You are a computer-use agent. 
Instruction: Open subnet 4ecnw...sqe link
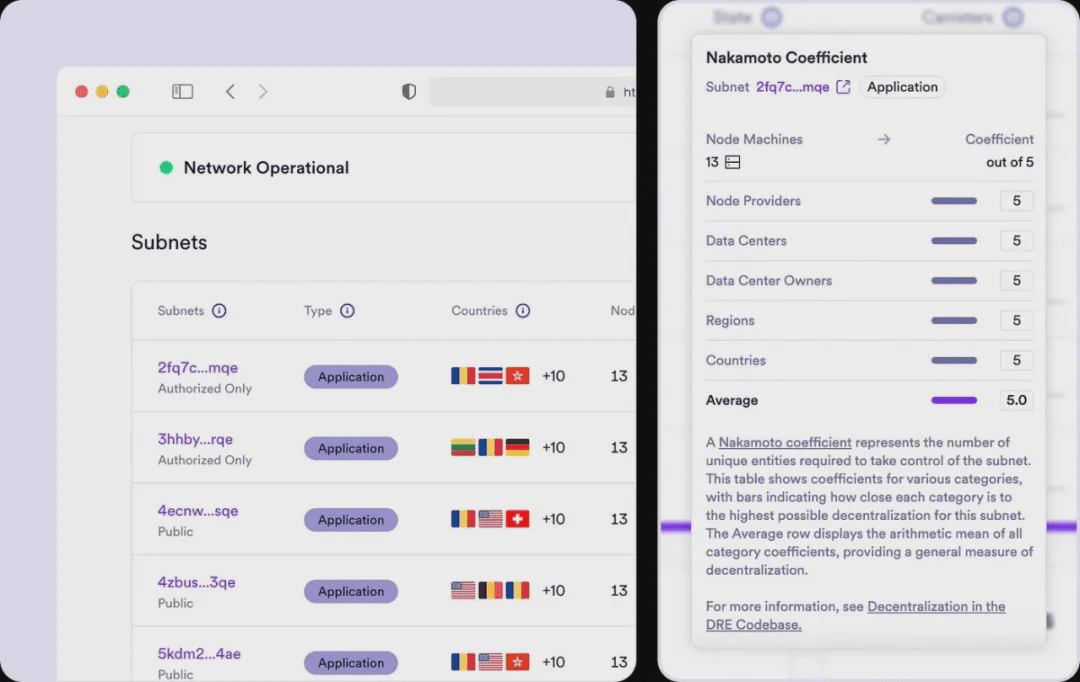click(198, 511)
